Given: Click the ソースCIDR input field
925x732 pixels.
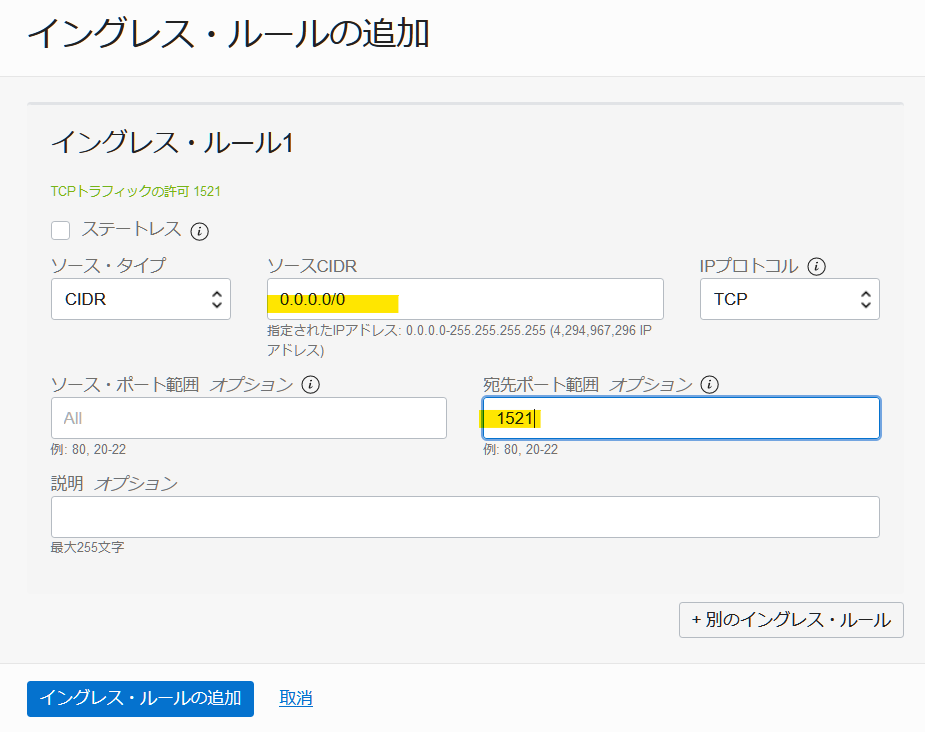Looking at the screenshot, I should pyautogui.click(x=465, y=299).
